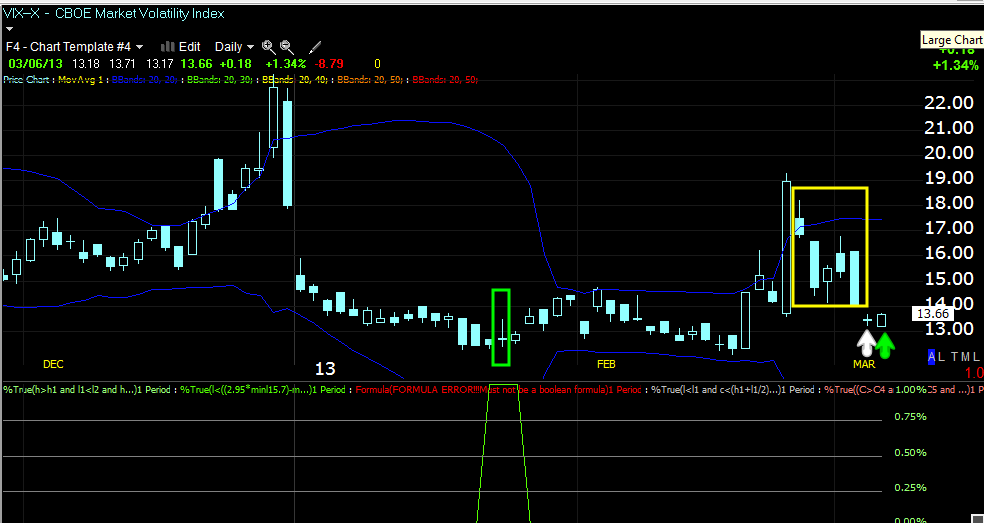The height and width of the screenshot is (523, 984).
Task: Click the FEB month label on time axis
Action: pyautogui.click(x=606, y=364)
